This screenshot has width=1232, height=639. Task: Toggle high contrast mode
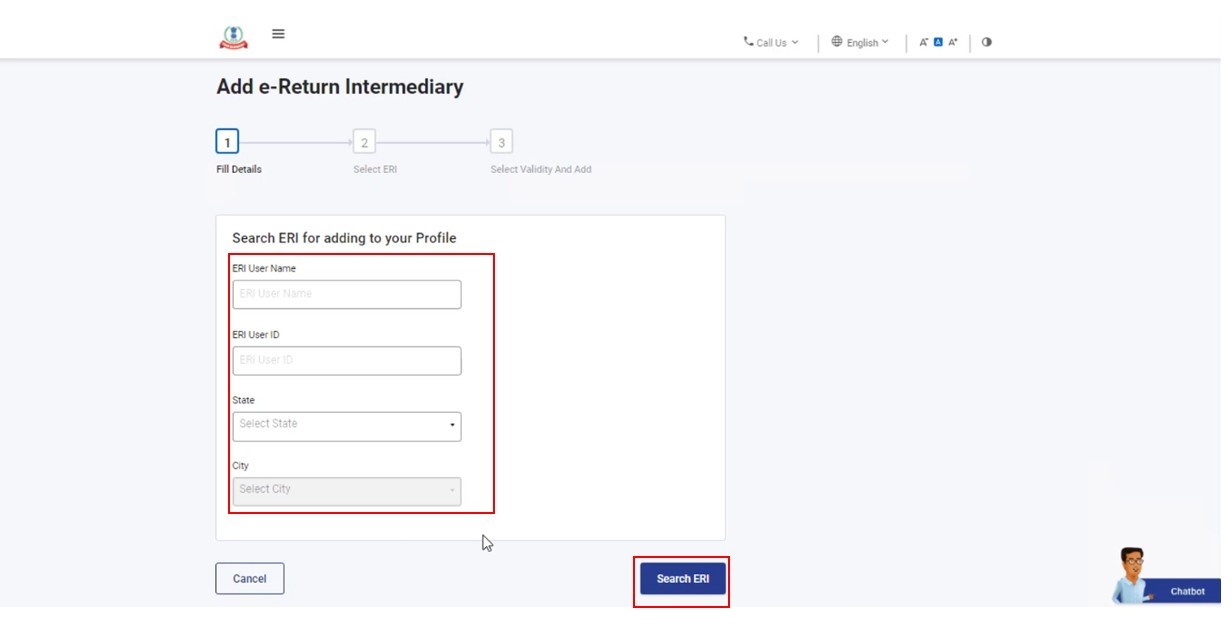coord(986,42)
